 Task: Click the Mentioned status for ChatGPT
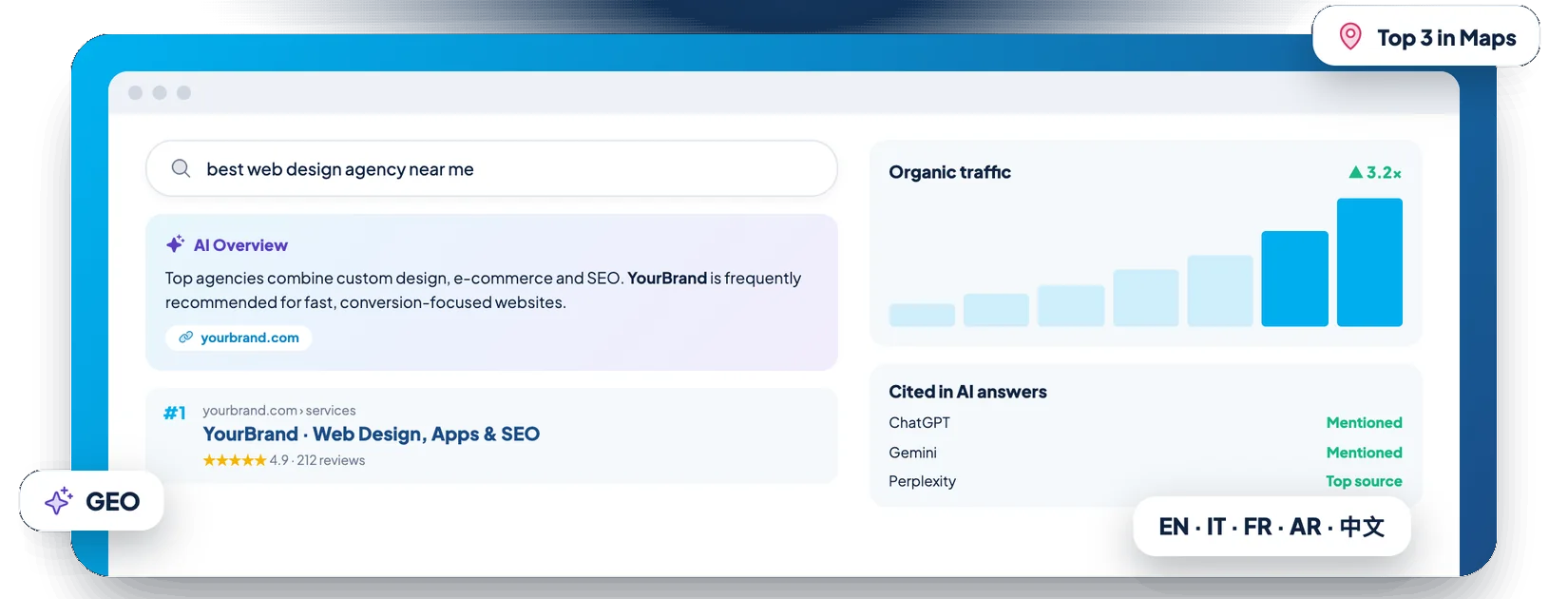pos(1364,422)
